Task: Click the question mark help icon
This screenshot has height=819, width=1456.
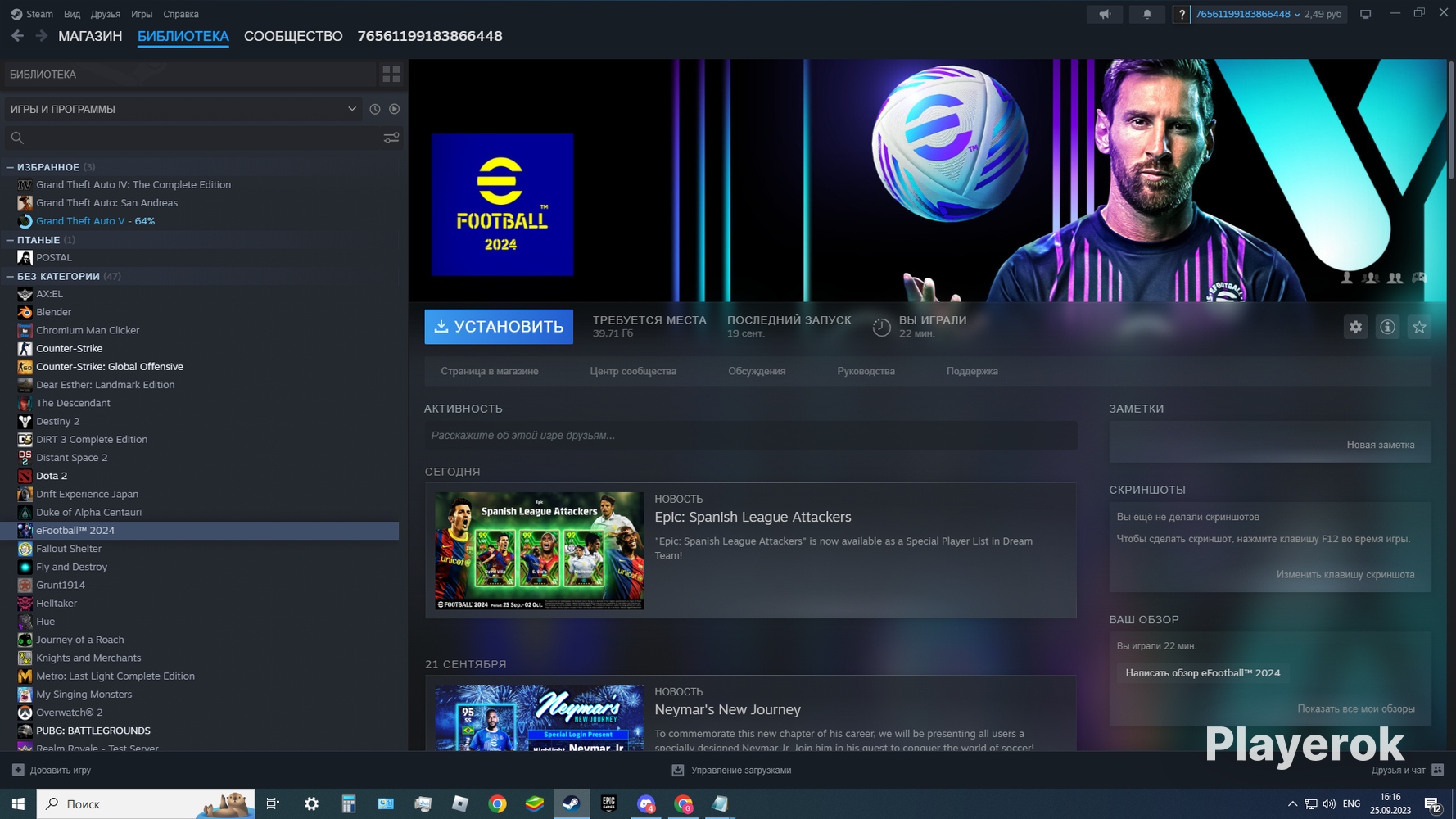Action: point(1182,14)
